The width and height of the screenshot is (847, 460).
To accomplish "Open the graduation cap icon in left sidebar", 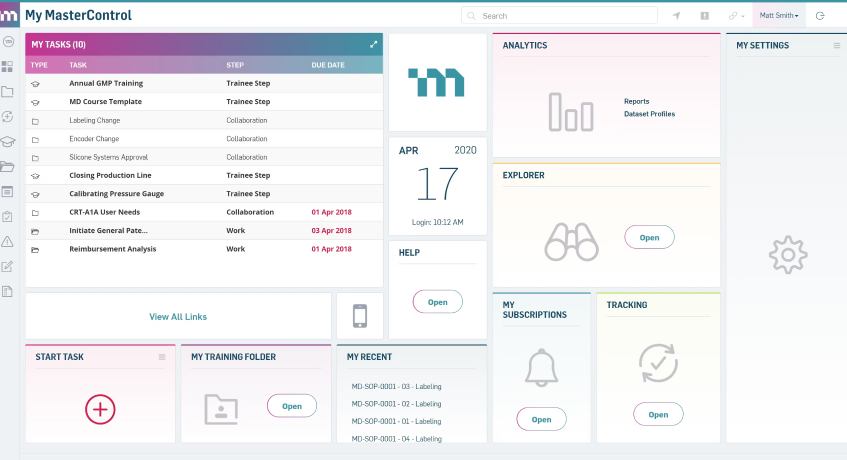I will pyautogui.click(x=8, y=142).
